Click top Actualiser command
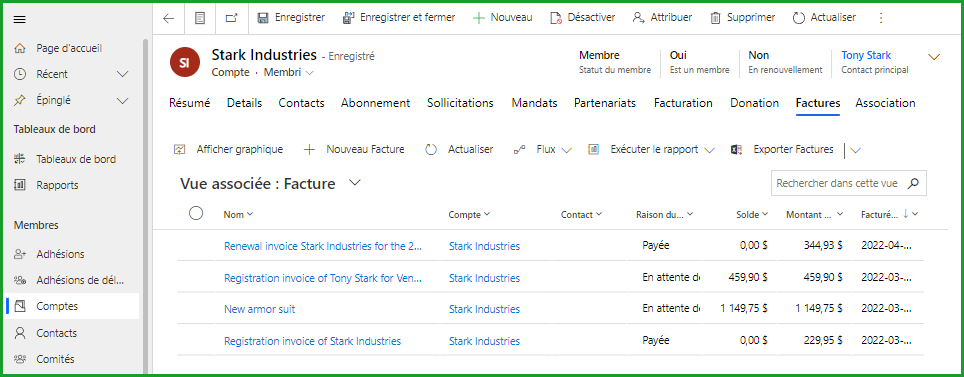964x377 pixels. [x=824, y=17]
